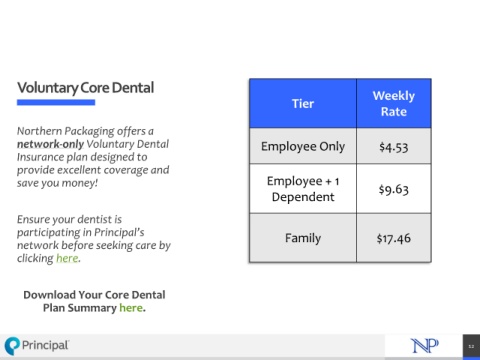Select the Tier column header

[x=303, y=104]
